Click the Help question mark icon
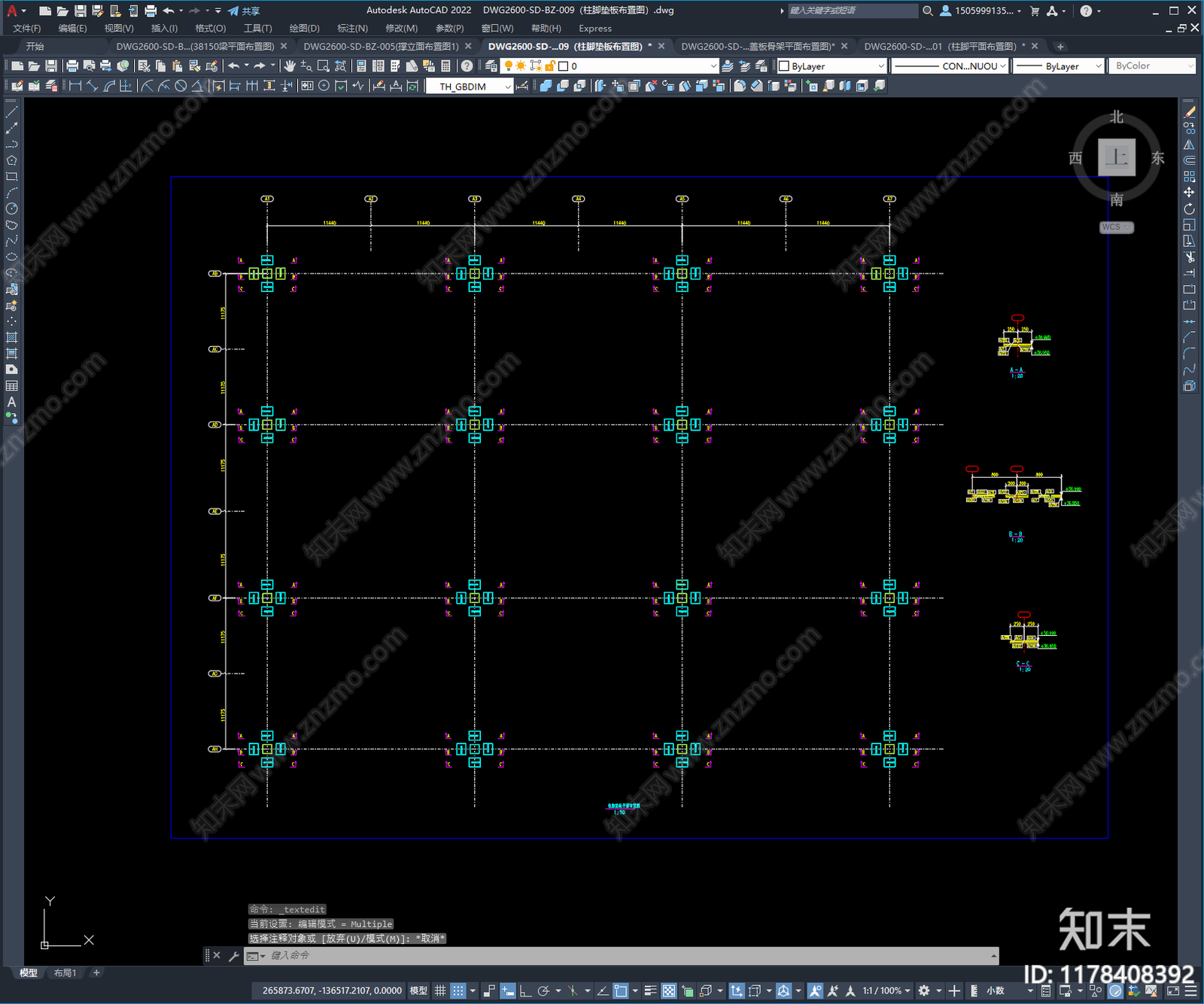This screenshot has height=1004, width=1204. pos(467,66)
